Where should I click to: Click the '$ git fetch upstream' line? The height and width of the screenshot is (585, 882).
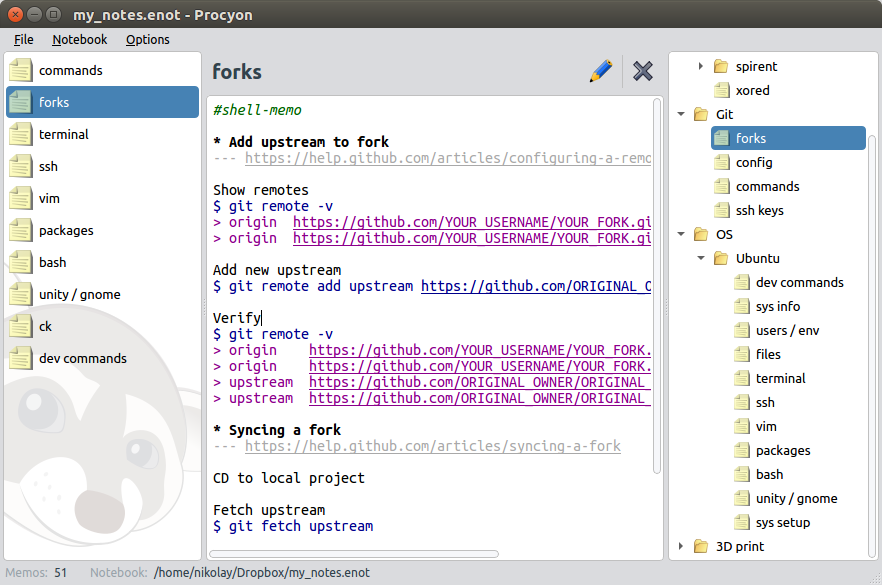[293, 526]
